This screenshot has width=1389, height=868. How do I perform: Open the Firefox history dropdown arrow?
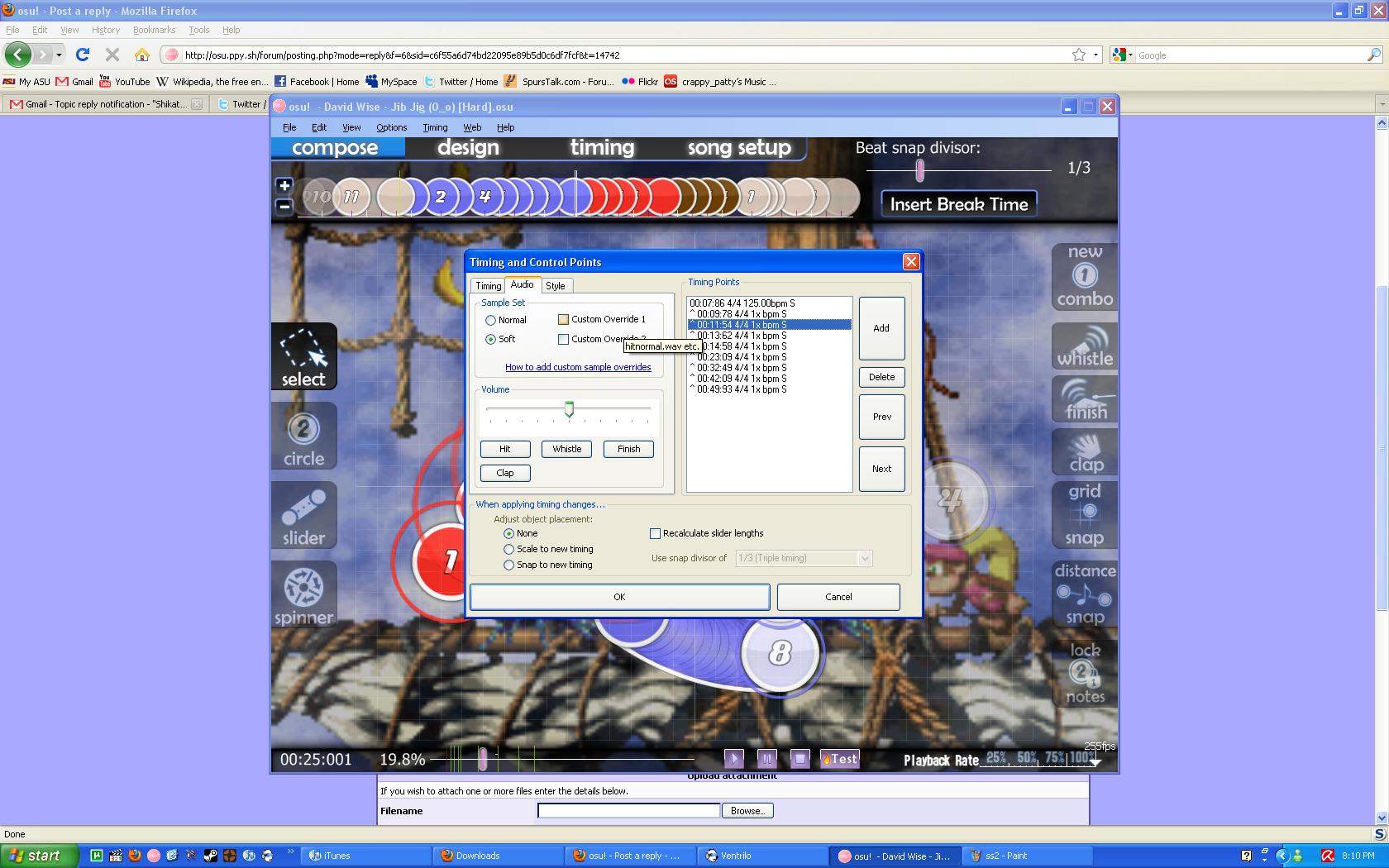59,55
